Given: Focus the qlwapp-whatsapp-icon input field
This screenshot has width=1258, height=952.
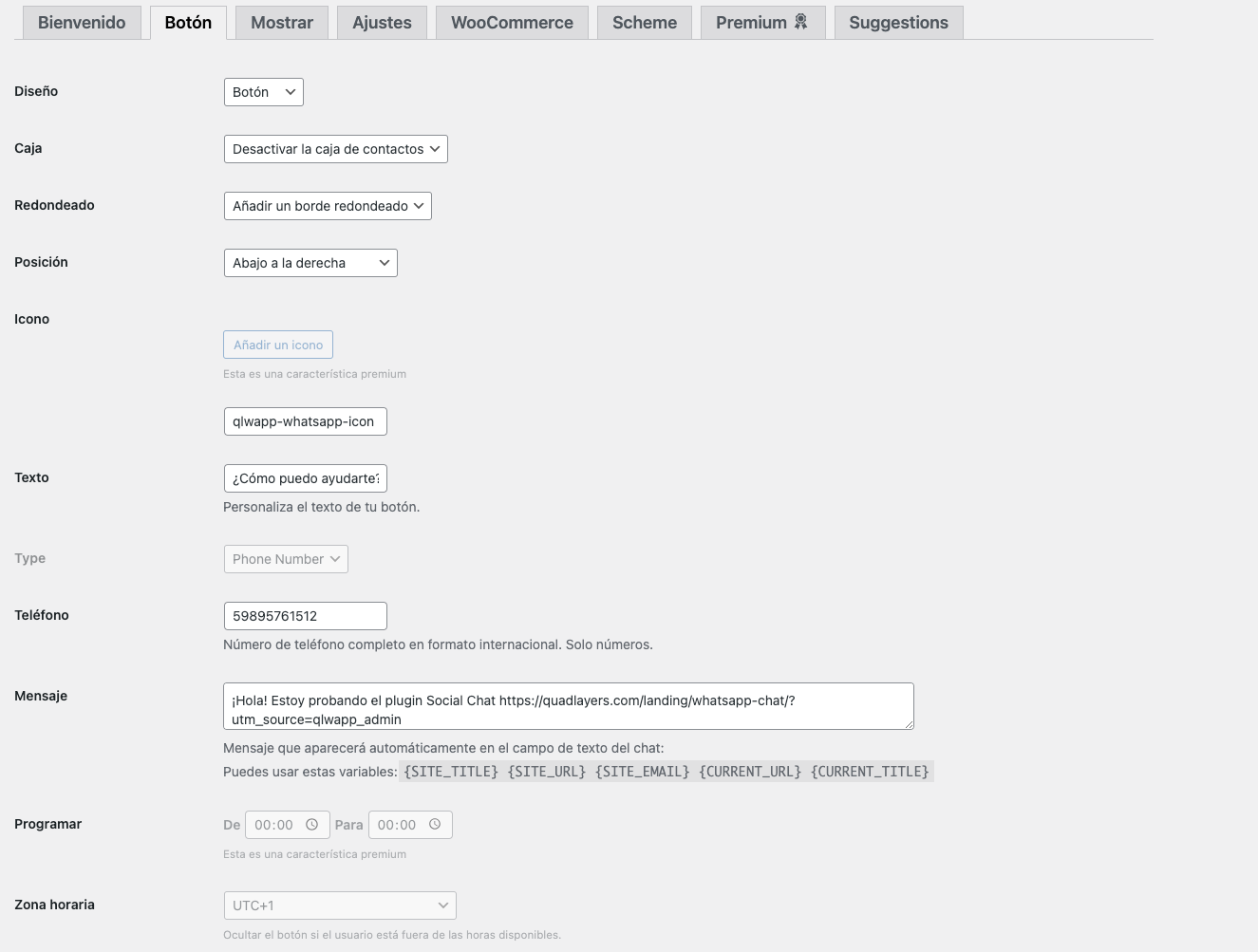Looking at the screenshot, I should [306, 421].
